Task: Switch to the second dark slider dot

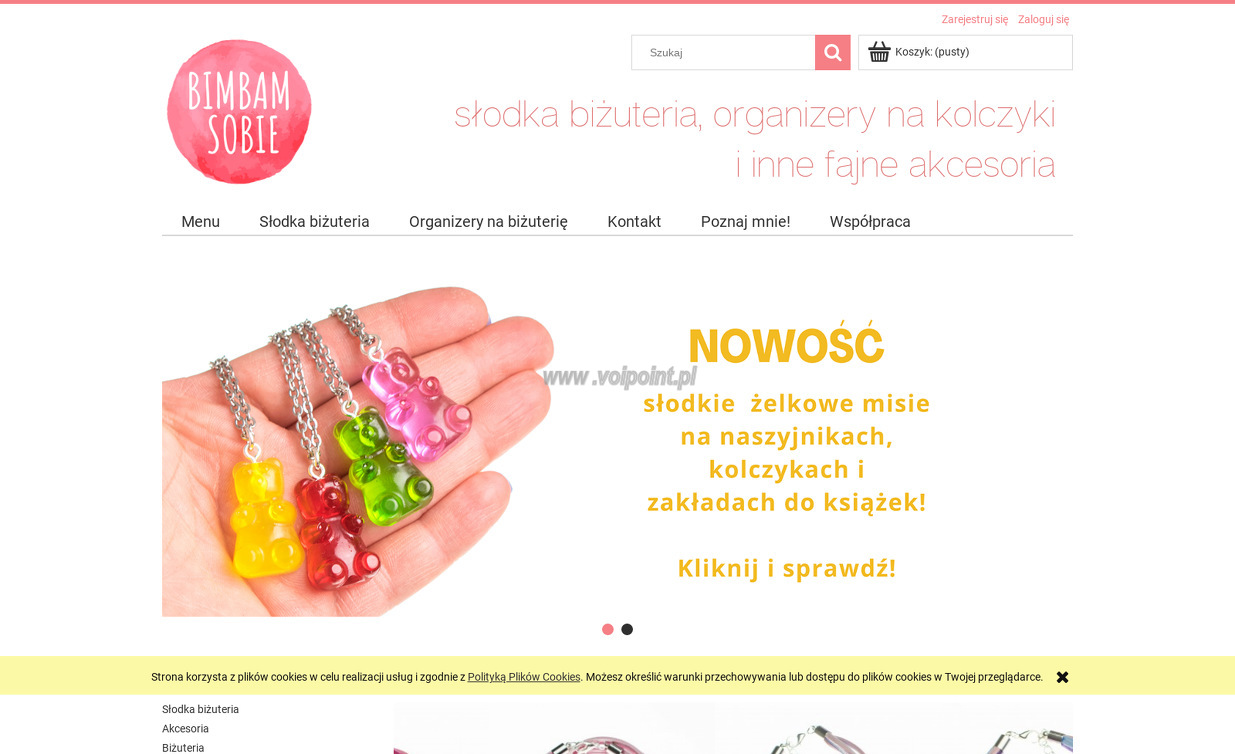Action: pos(627,629)
